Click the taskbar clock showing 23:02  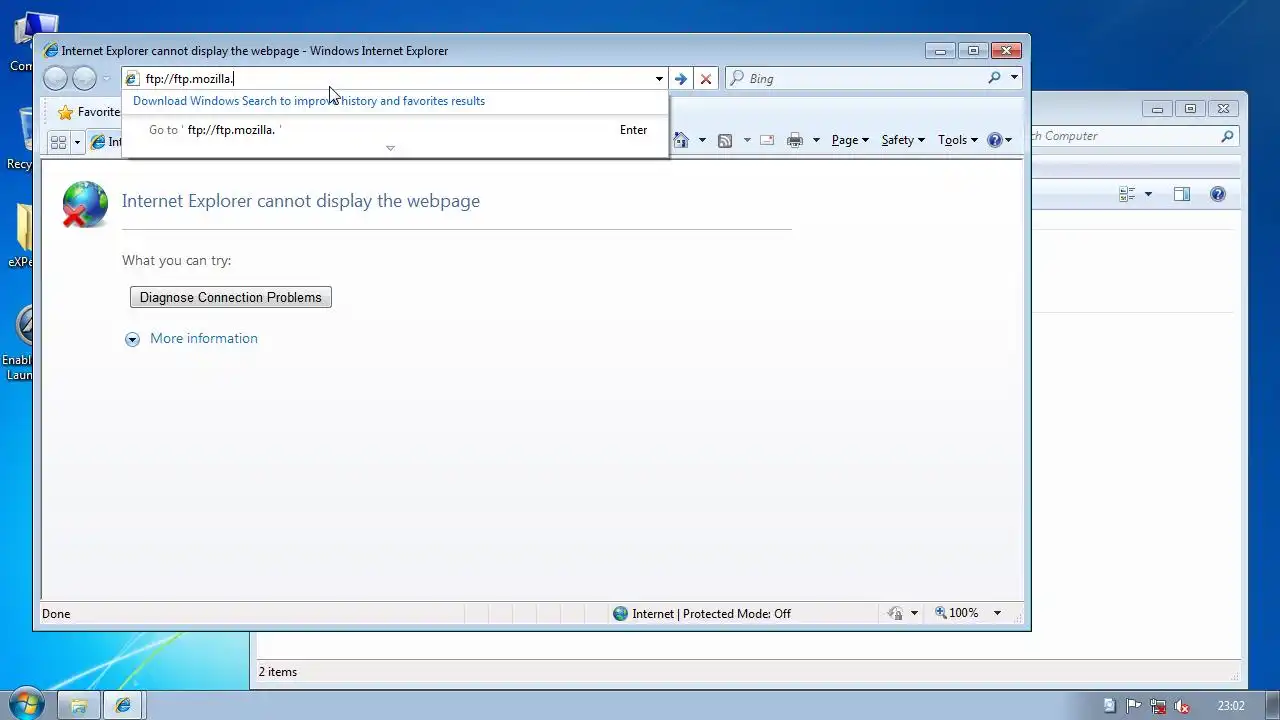click(x=1231, y=706)
